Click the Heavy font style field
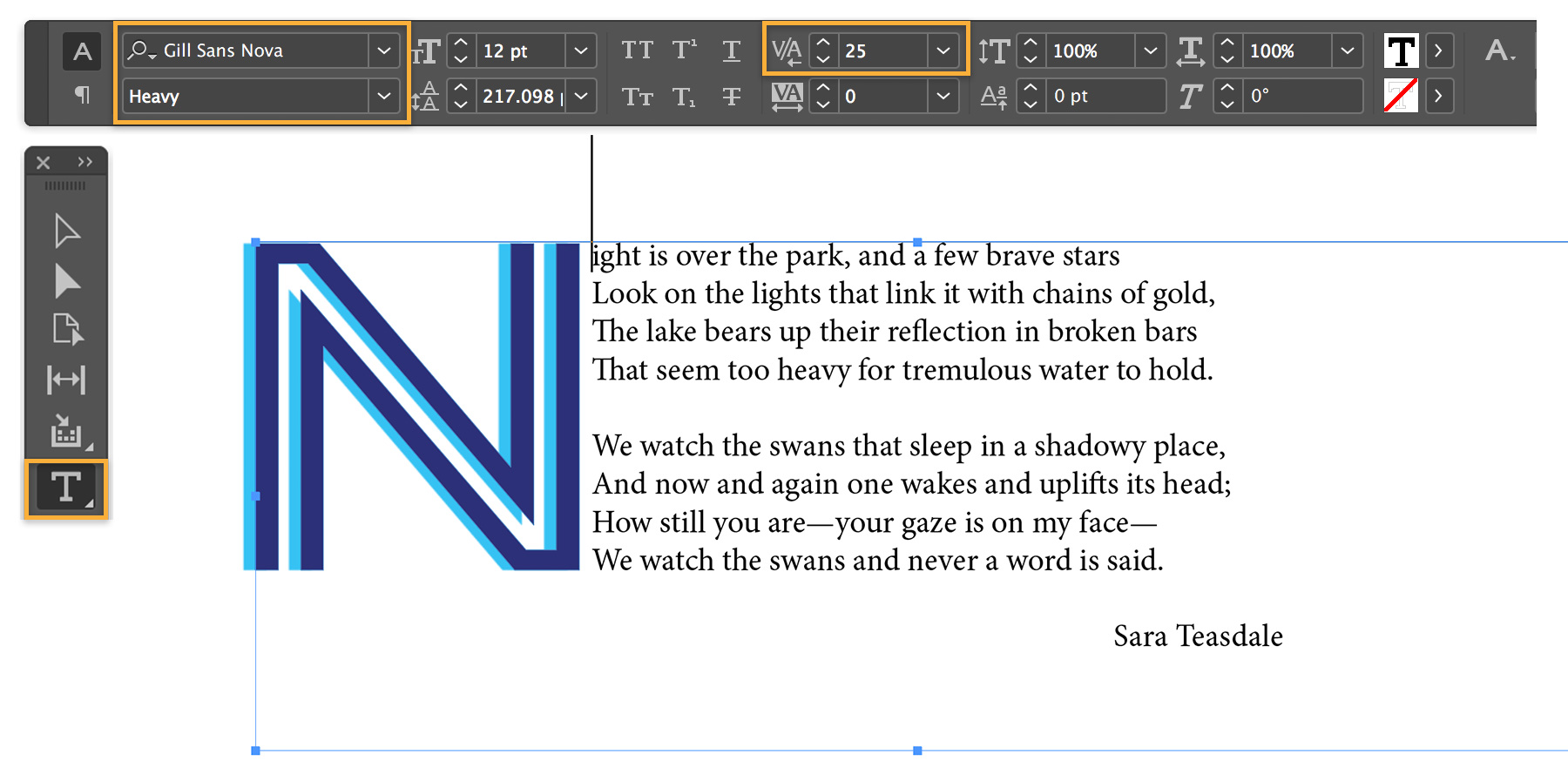This screenshot has width=1568, height=767. (x=247, y=96)
